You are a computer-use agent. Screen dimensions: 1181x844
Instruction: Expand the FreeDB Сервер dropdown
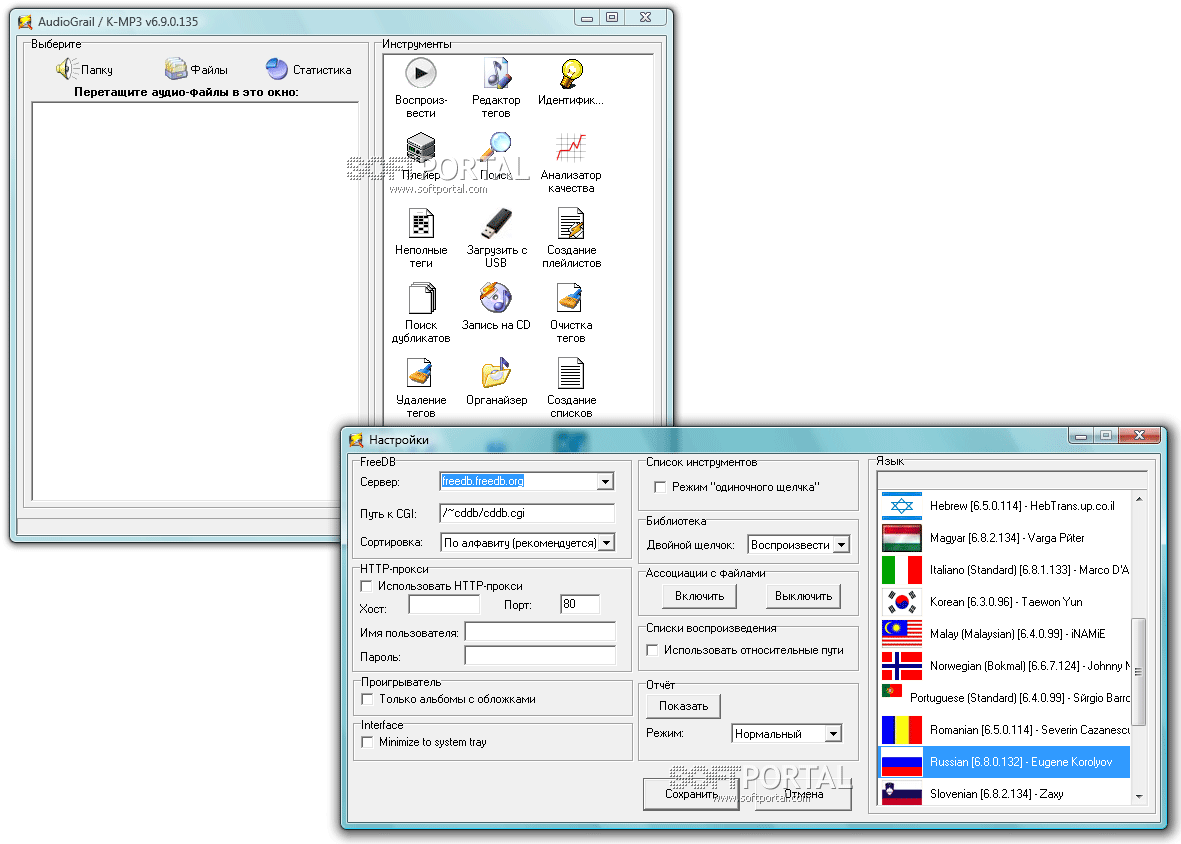point(606,481)
